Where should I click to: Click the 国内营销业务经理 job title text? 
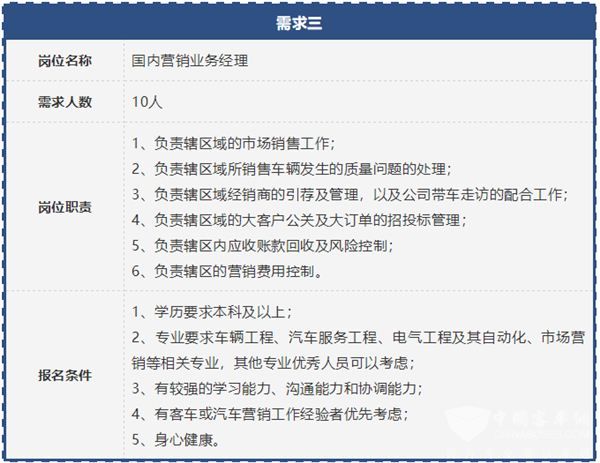point(190,60)
